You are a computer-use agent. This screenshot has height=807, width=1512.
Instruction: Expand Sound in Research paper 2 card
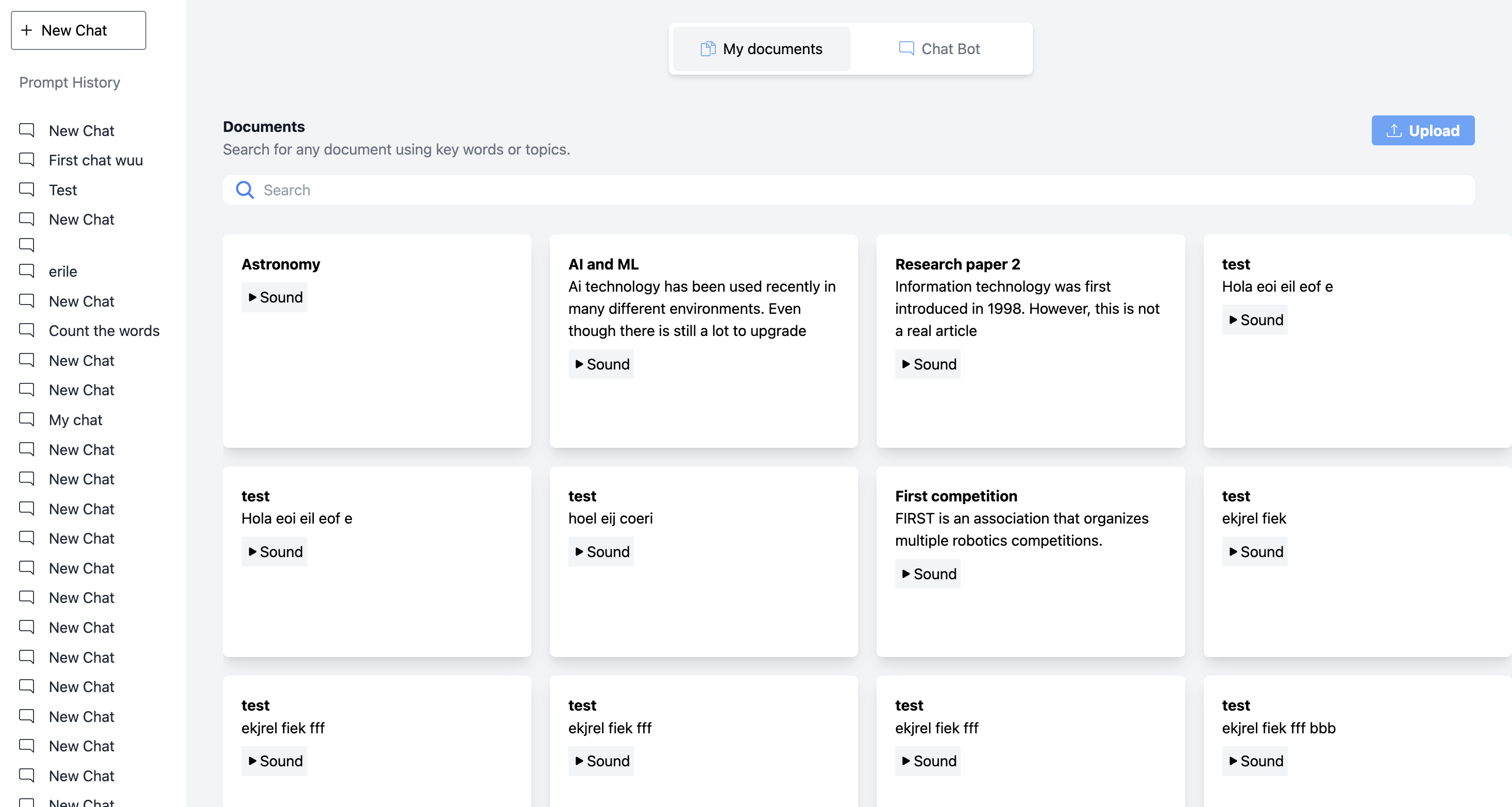click(x=928, y=364)
